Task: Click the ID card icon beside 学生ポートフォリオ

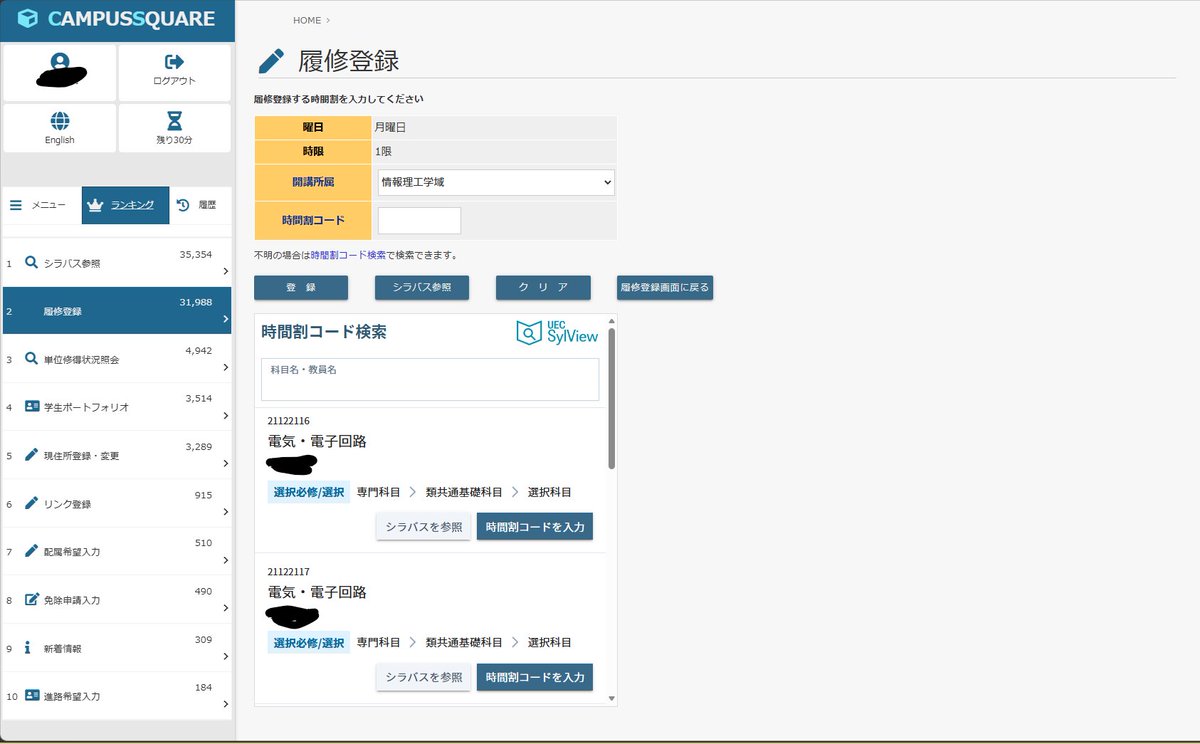Action: tap(32, 406)
